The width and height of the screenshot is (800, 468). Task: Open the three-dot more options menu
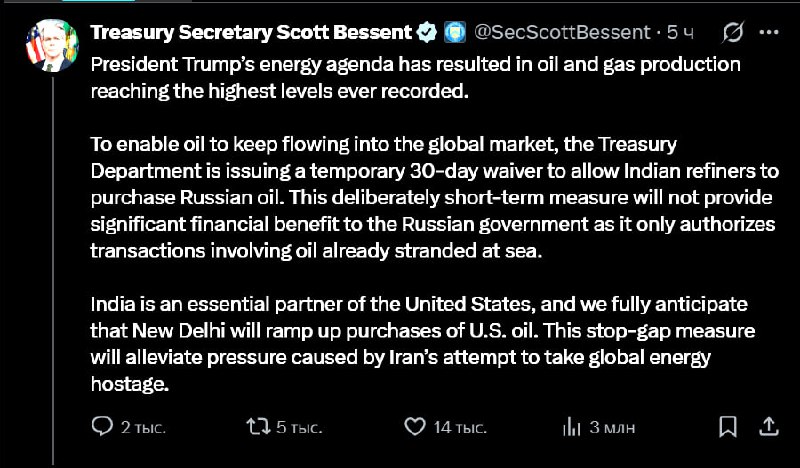pyautogui.click(x=769, y=33)
